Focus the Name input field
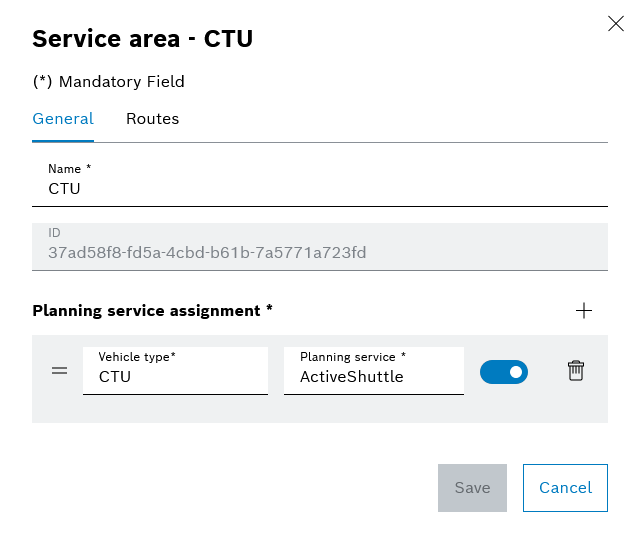 pyautogui.click(x=320, y=183)
